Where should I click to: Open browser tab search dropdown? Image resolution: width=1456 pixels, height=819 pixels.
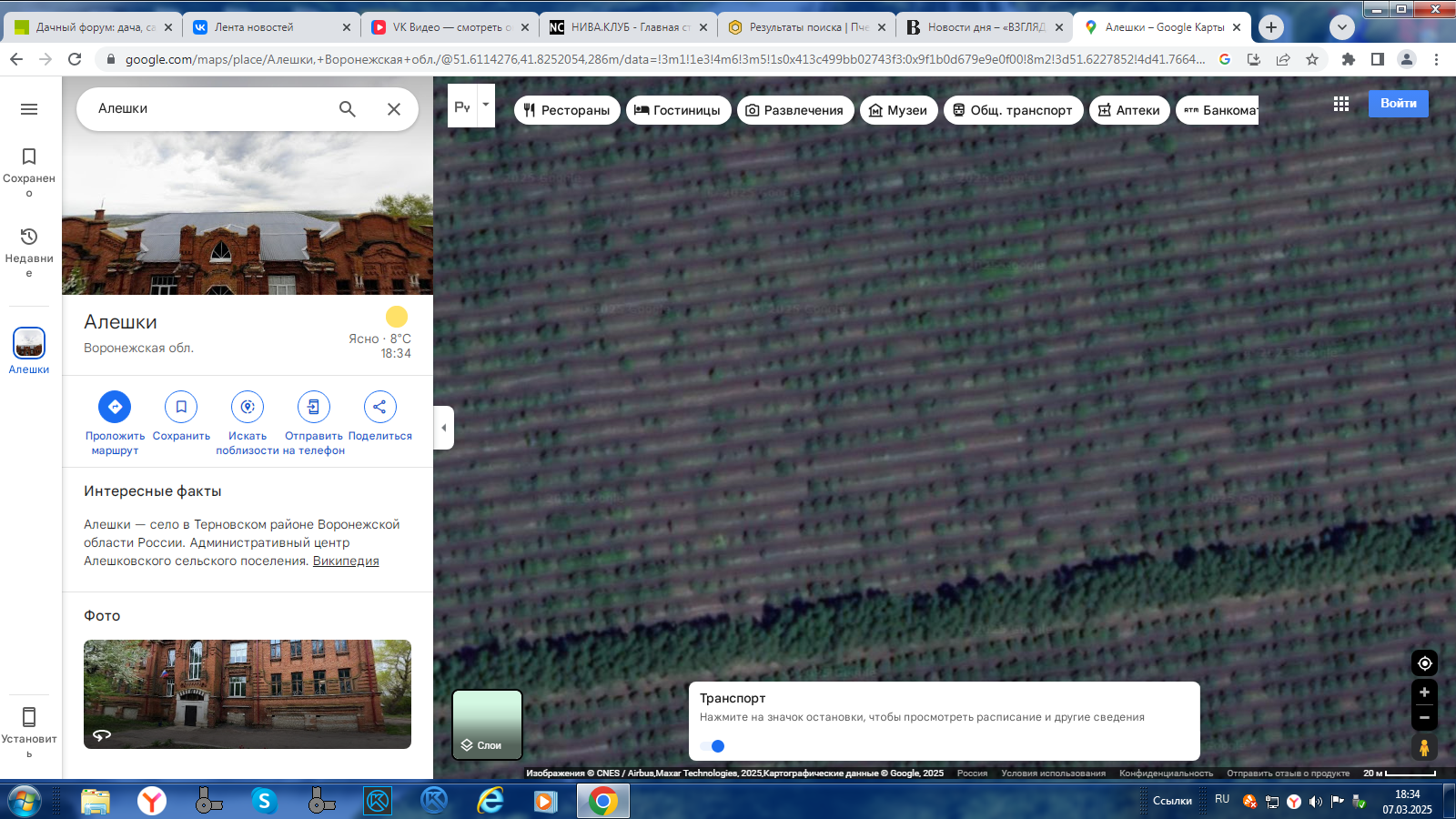pyautogui.click(x=1341, y=27)
